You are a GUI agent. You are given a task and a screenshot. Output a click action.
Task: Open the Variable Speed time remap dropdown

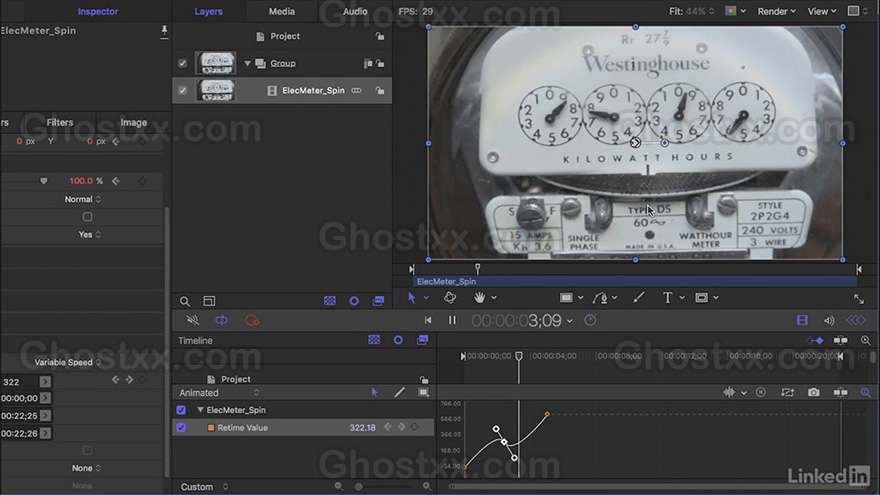point(67,362)
